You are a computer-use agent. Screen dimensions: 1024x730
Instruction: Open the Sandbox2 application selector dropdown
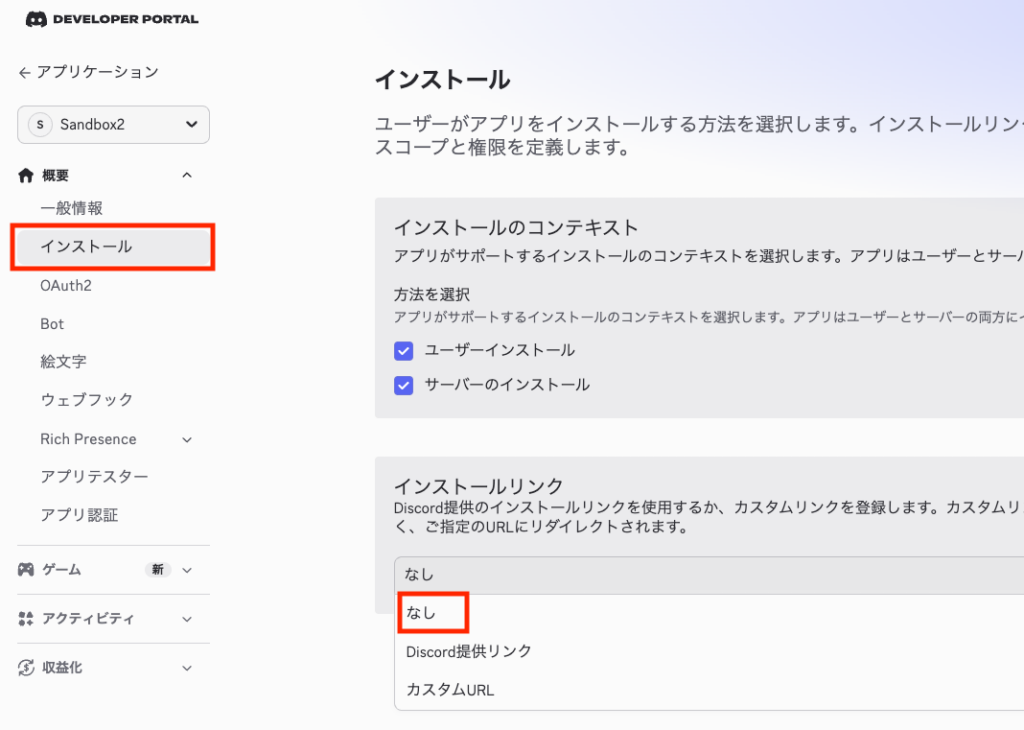113,125
